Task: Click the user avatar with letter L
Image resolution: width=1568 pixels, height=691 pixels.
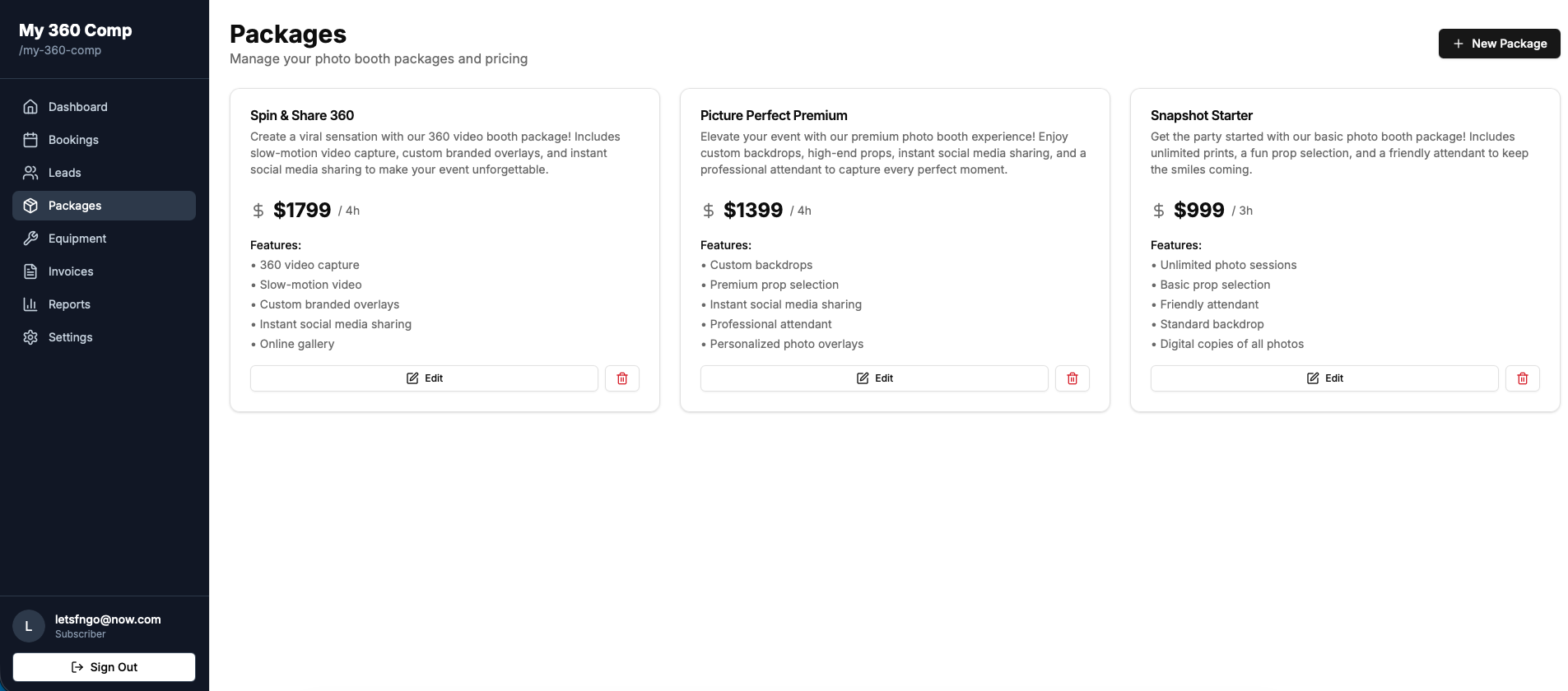Action: (x=29, y=626)
